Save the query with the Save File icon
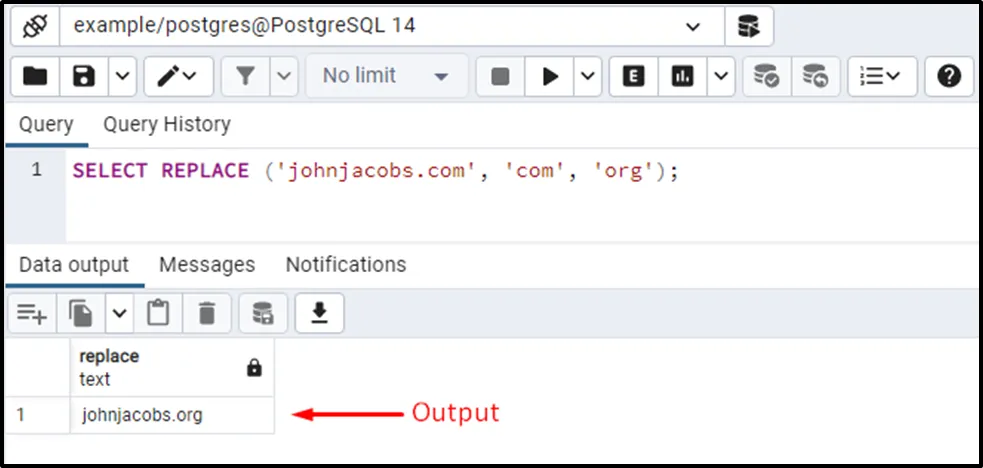Image resolution: width=983 pixels, height=468 pixels. 84,76
